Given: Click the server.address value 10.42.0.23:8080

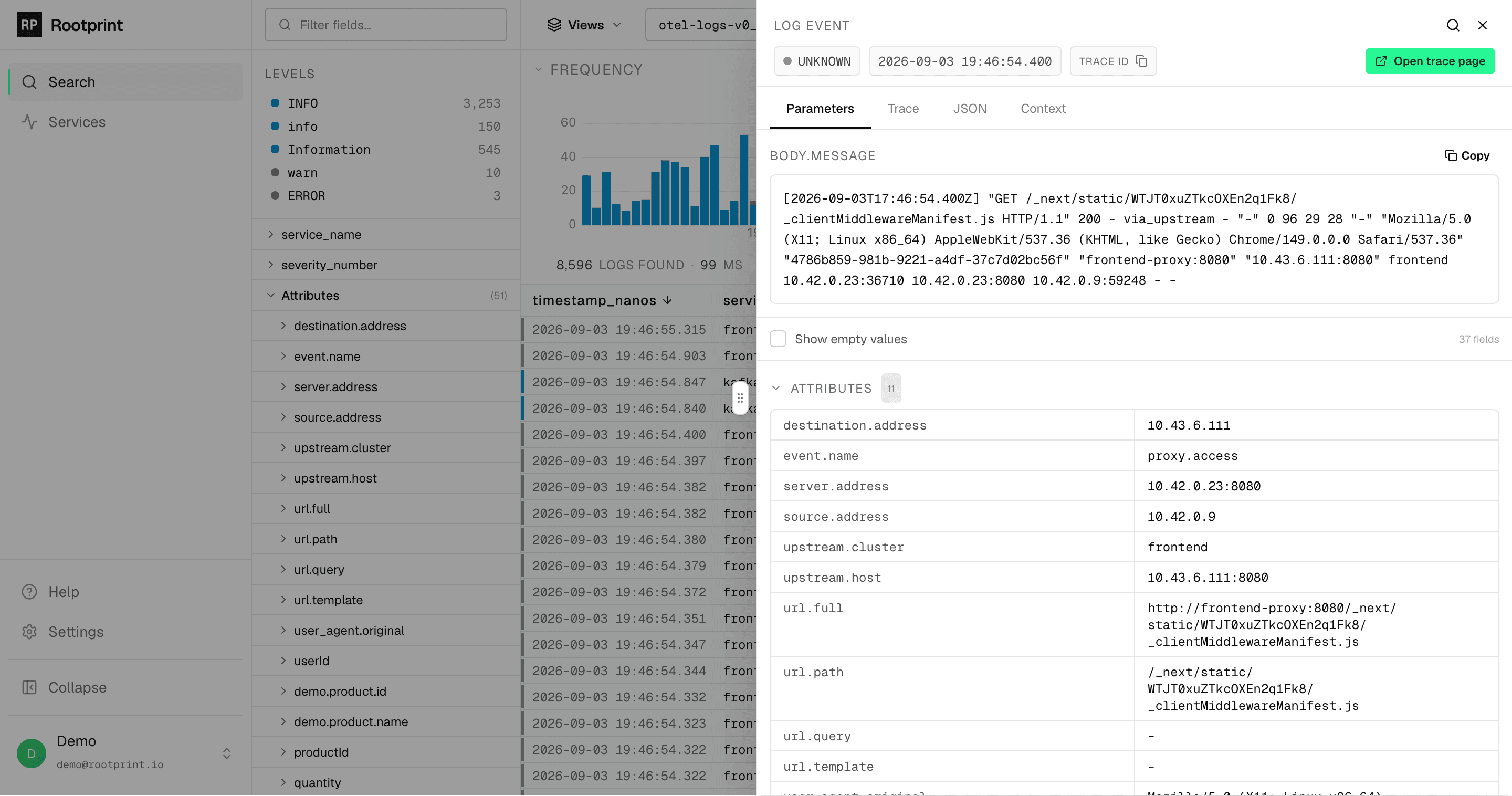Looking at the screenshot, I should point(1204,486).
